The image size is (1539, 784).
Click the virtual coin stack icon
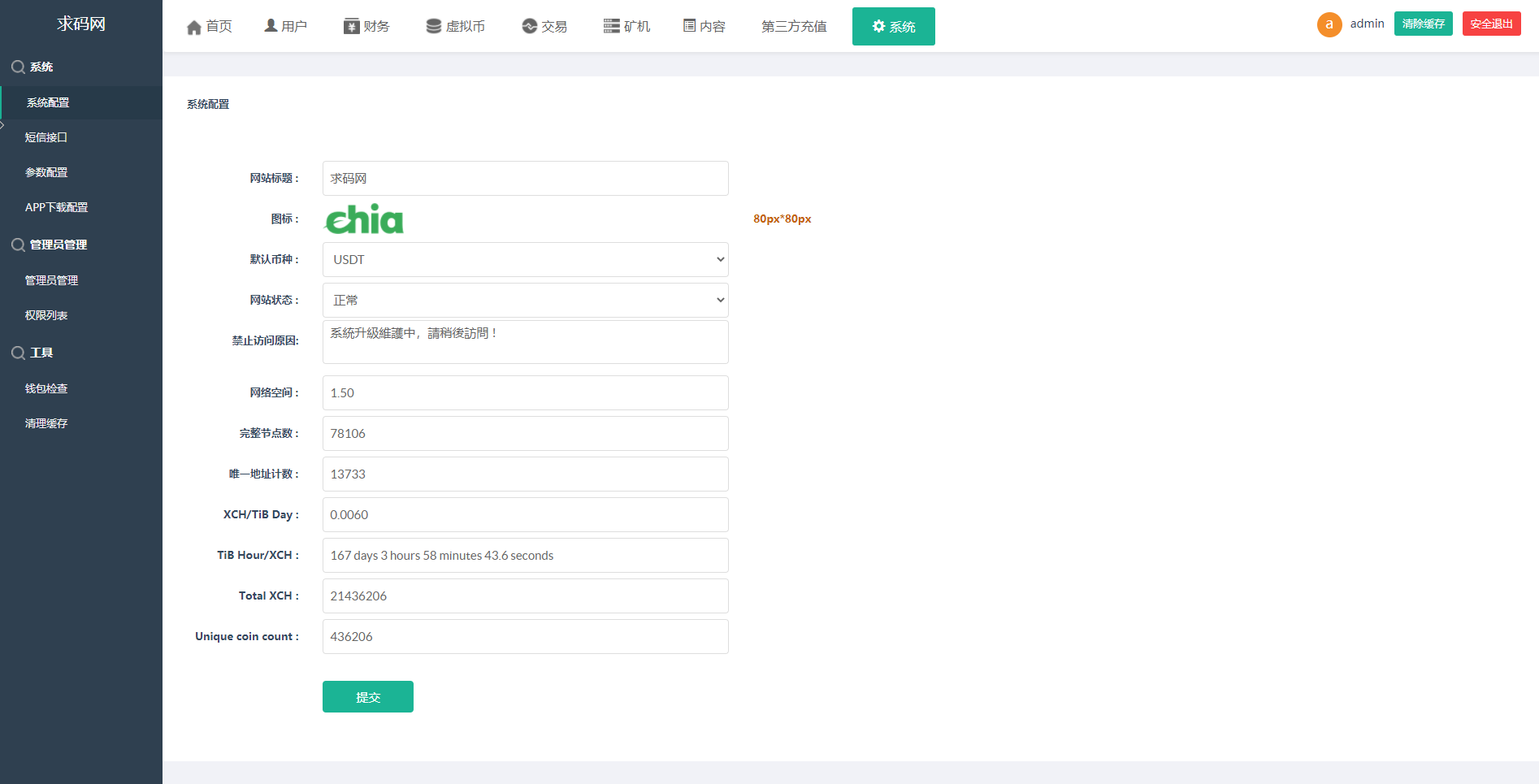(x=434, y=26)
